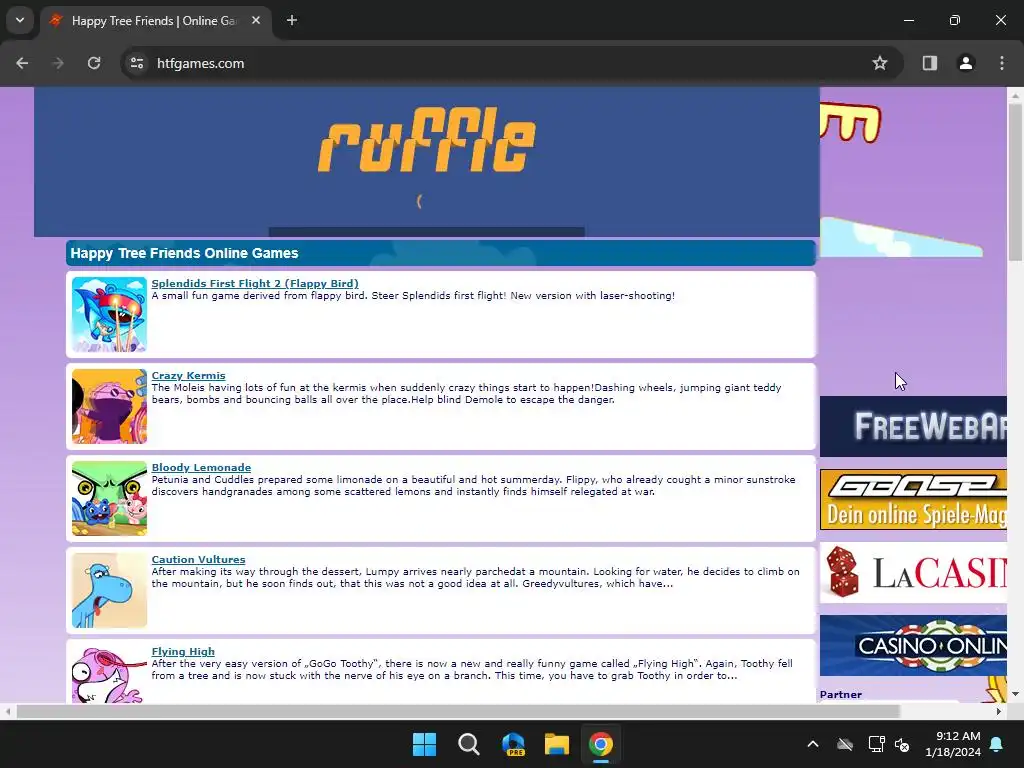The image size is (1024, 768).
Task: Open the clock showing 9:12 AM
Action: (953, 744)
